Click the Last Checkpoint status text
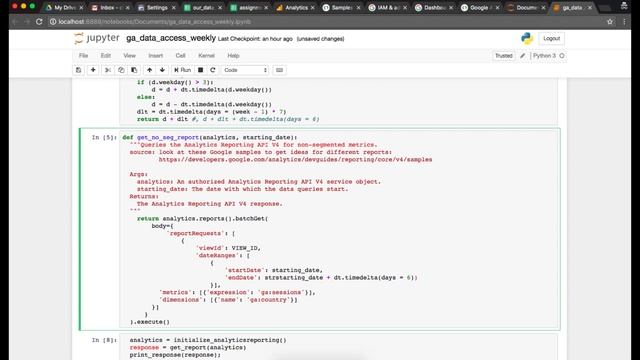This screenshot has width=640, height=360. point(255,39)
